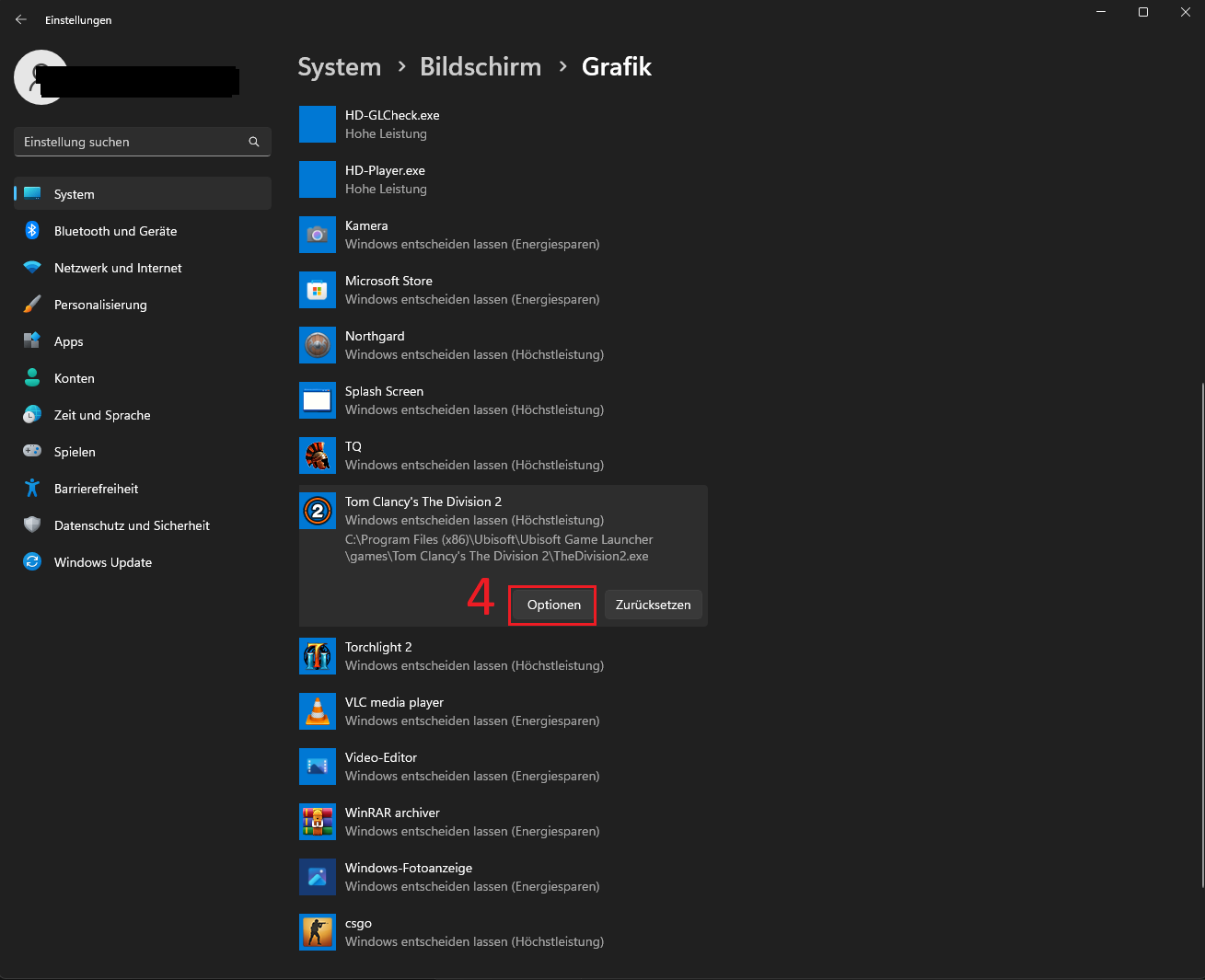
Task: Click the HD-GLCheck.exe app icon
Action: [x=318, y=124]
